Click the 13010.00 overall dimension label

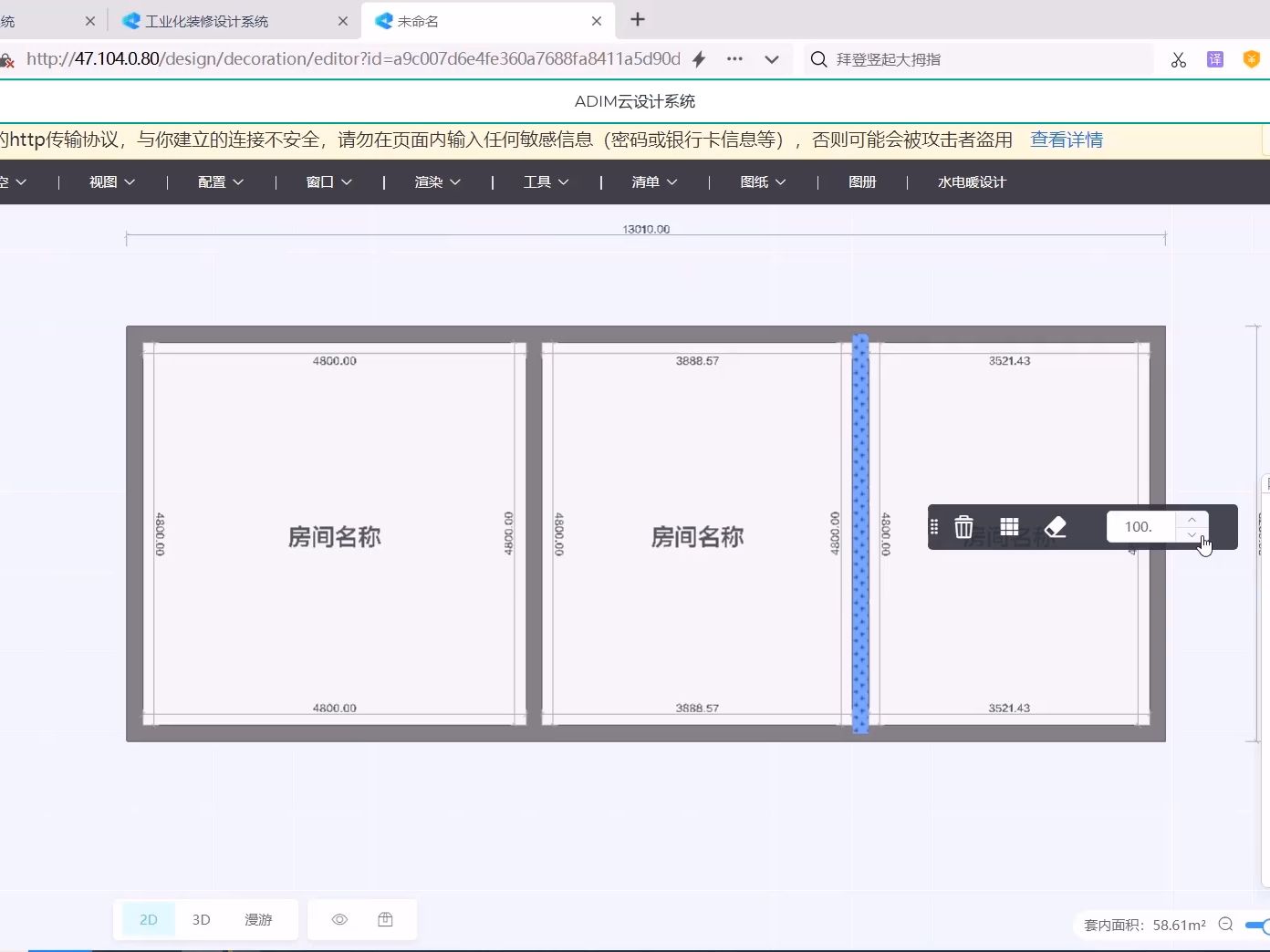pyautogui.click(x=646, y=229)
